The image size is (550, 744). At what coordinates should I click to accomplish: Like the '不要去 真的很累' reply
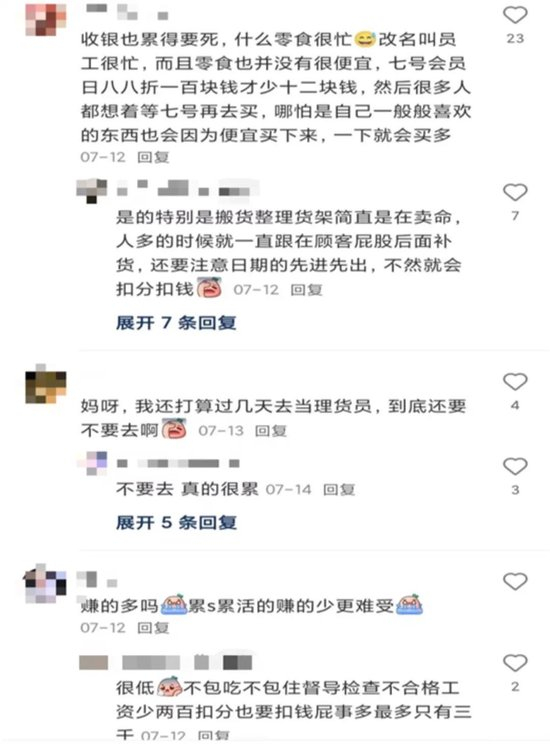515,466
